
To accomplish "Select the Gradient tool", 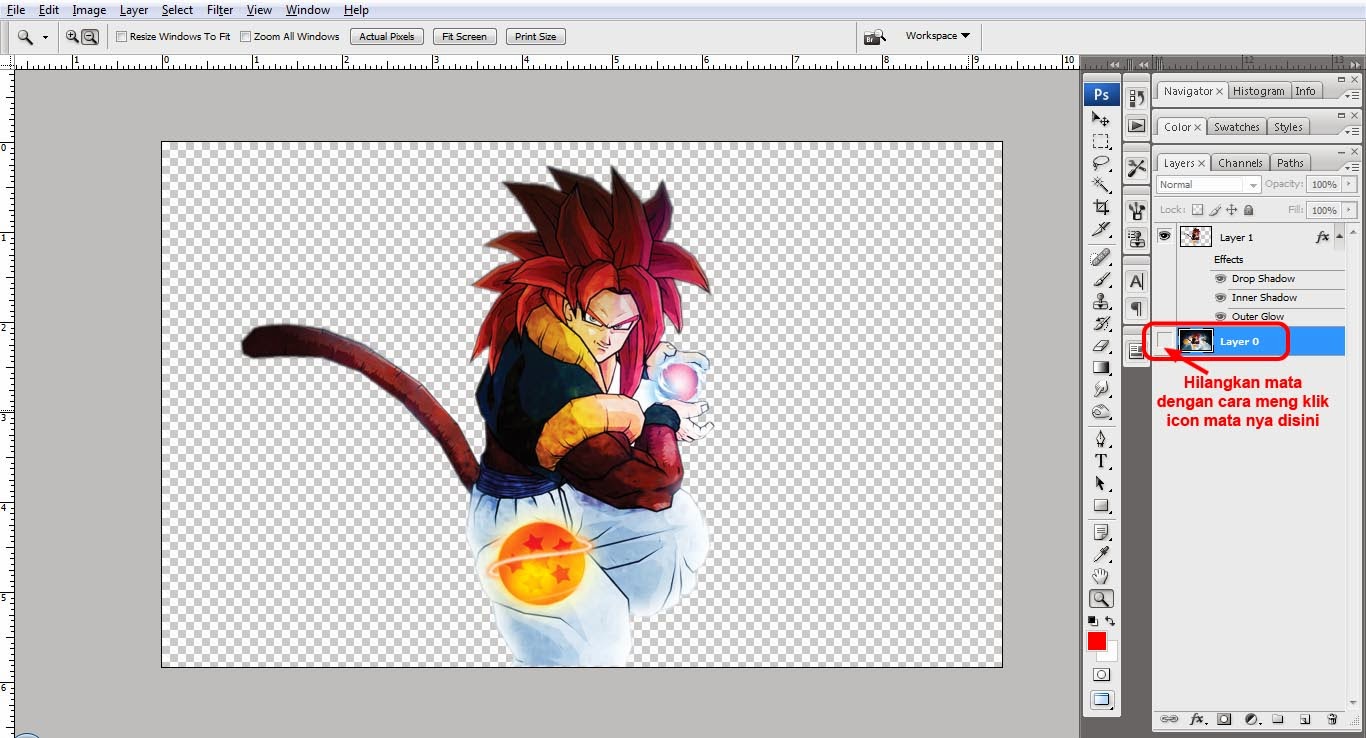I will click(1101, 368).
